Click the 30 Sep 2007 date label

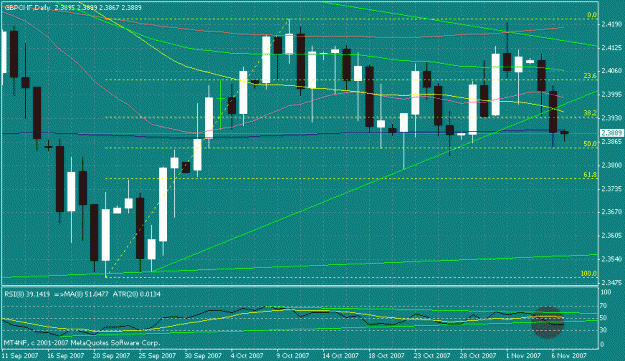203,355
